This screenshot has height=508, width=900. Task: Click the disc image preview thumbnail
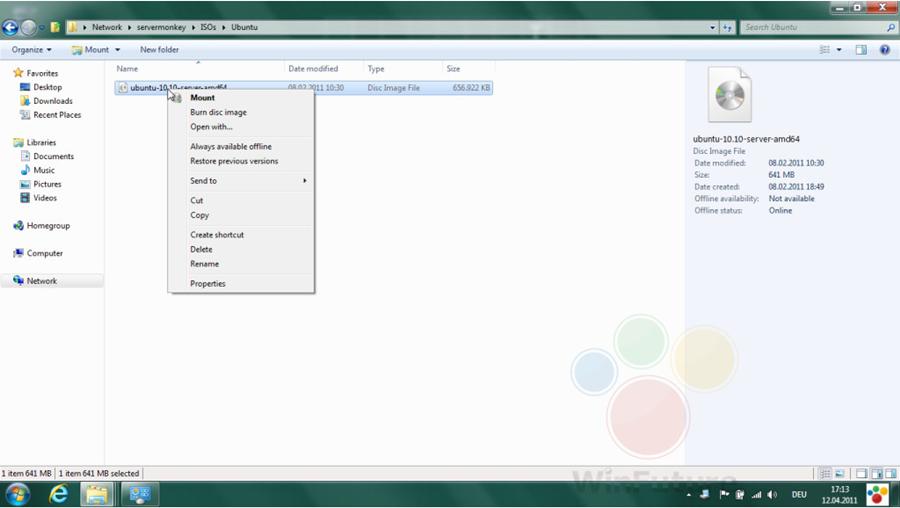[x=730, y=95]
